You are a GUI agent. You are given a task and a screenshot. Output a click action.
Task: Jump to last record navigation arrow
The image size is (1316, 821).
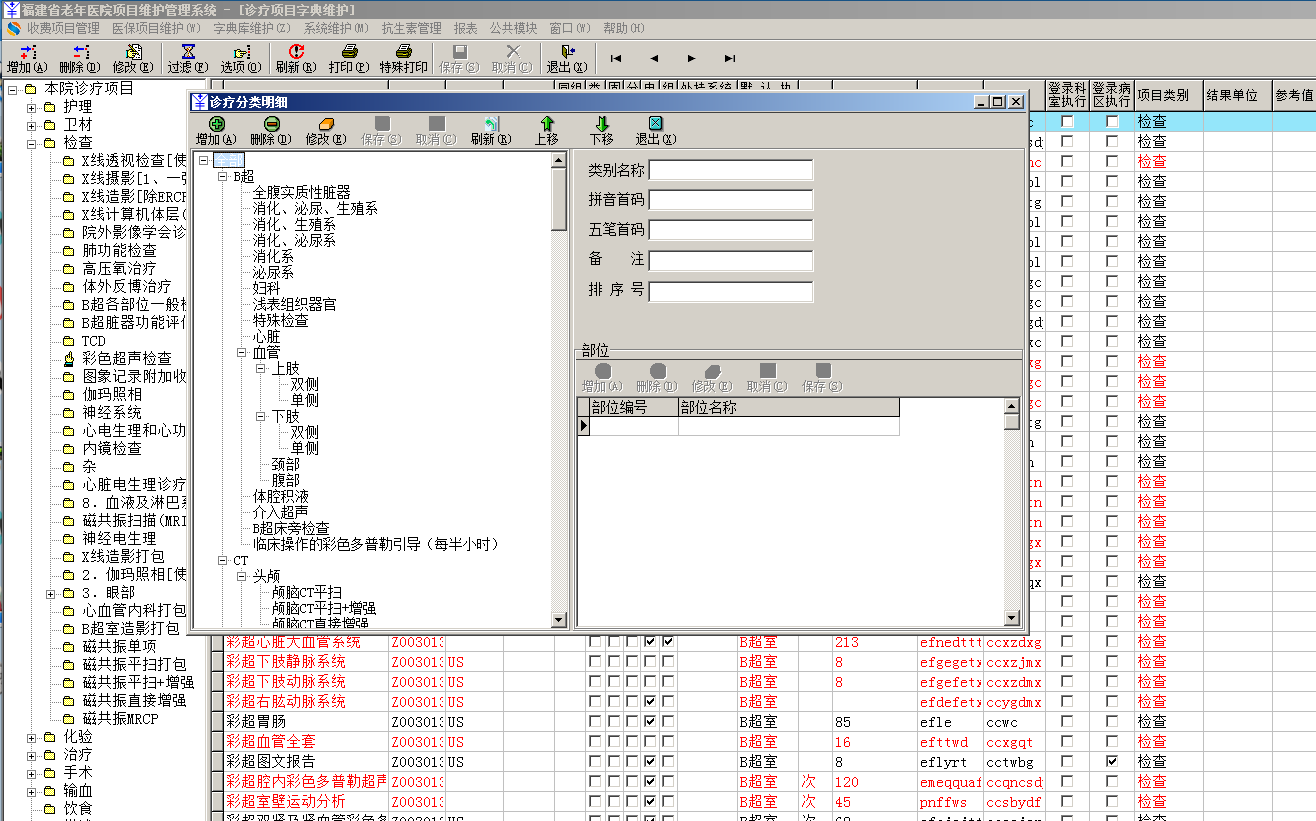pos(730,58)
